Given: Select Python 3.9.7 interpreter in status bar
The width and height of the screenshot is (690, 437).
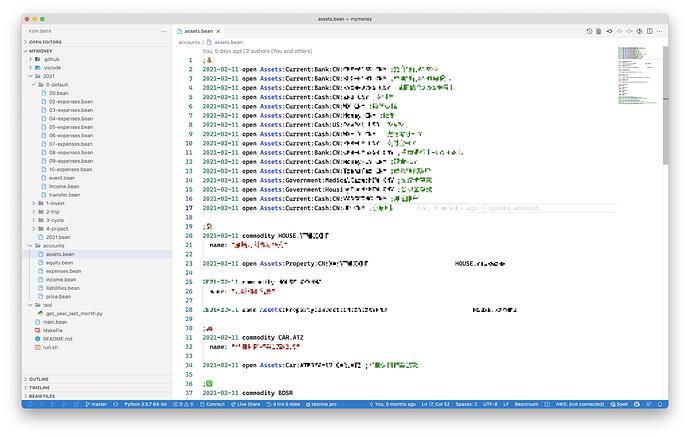Looking at the screenshot, I should (146, 404).
